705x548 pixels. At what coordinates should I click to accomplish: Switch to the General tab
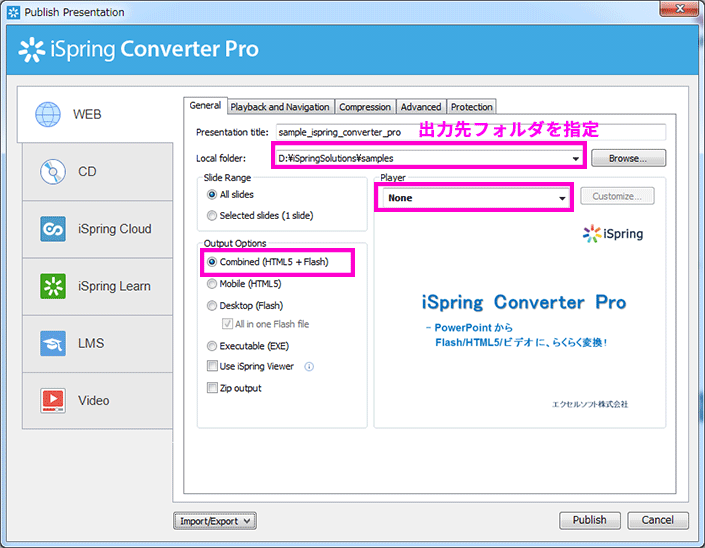205,106
